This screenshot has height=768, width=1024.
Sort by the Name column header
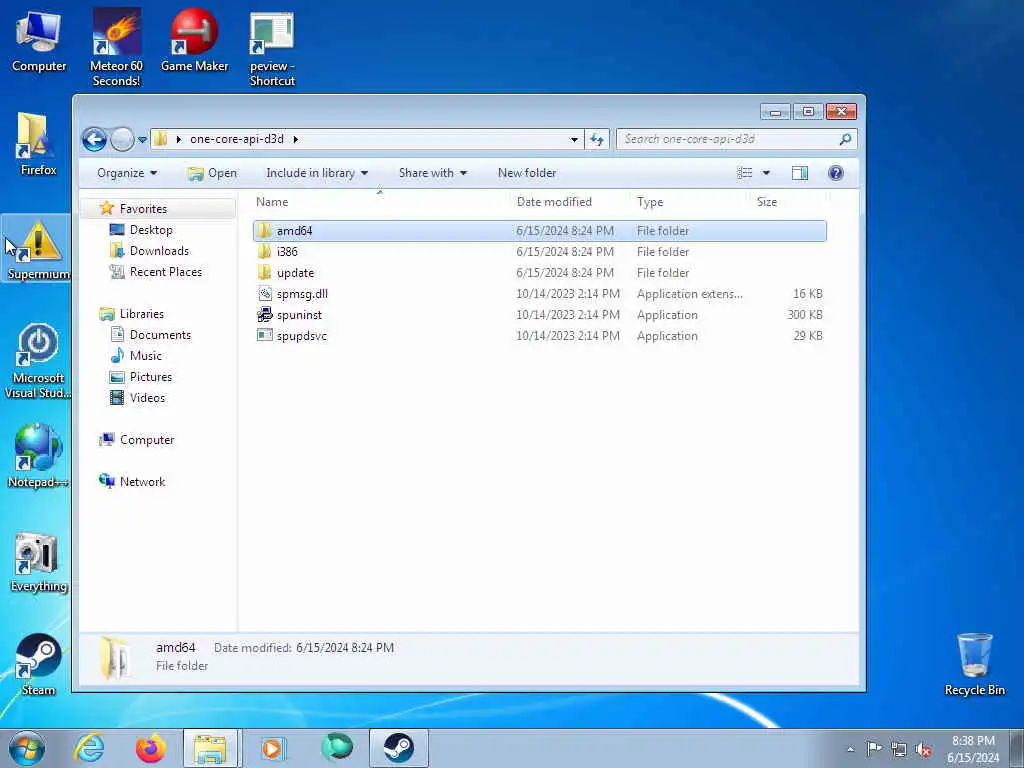(381, 202)
